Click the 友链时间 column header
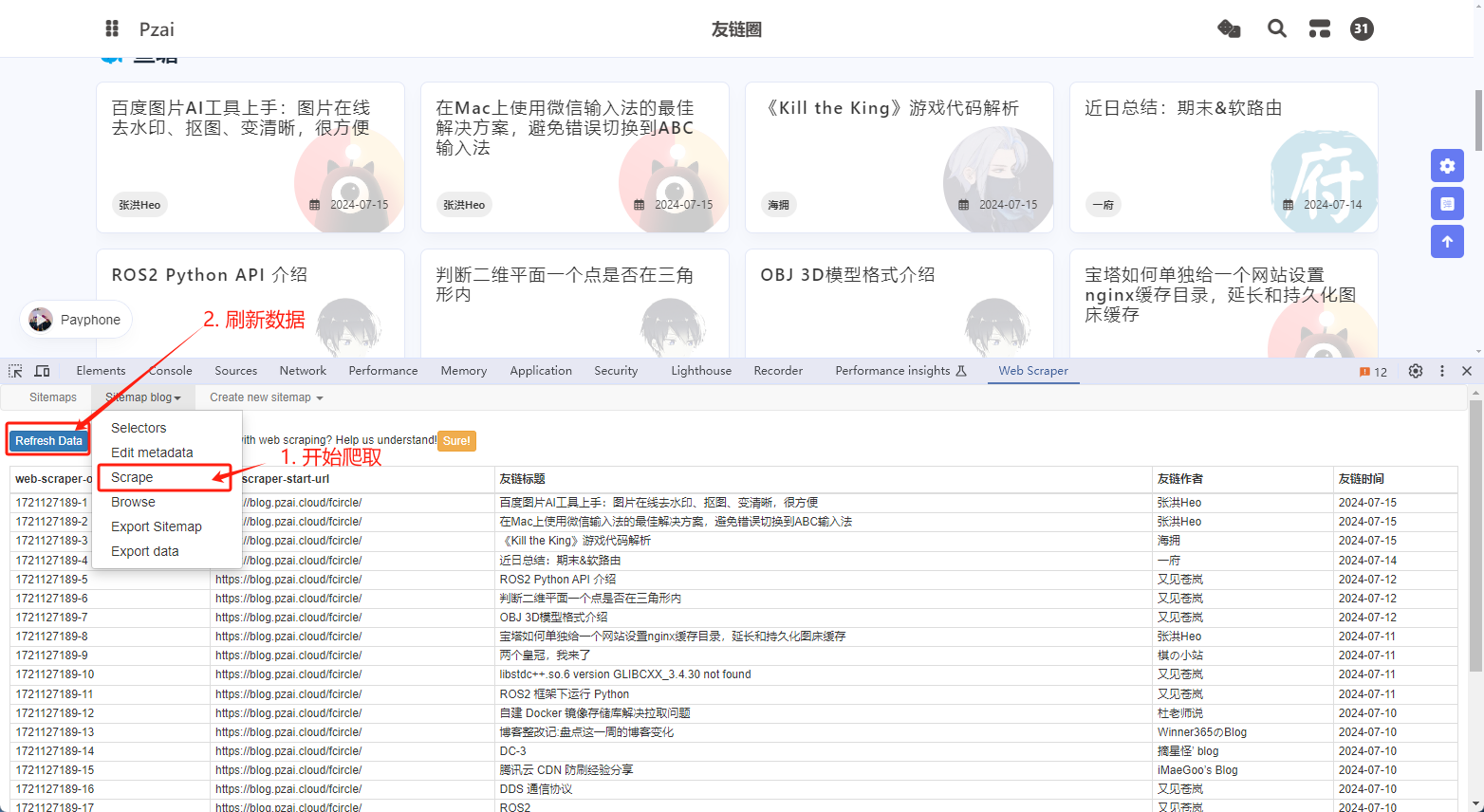This screenshot has width=1484, height=812. (1395, 479)
